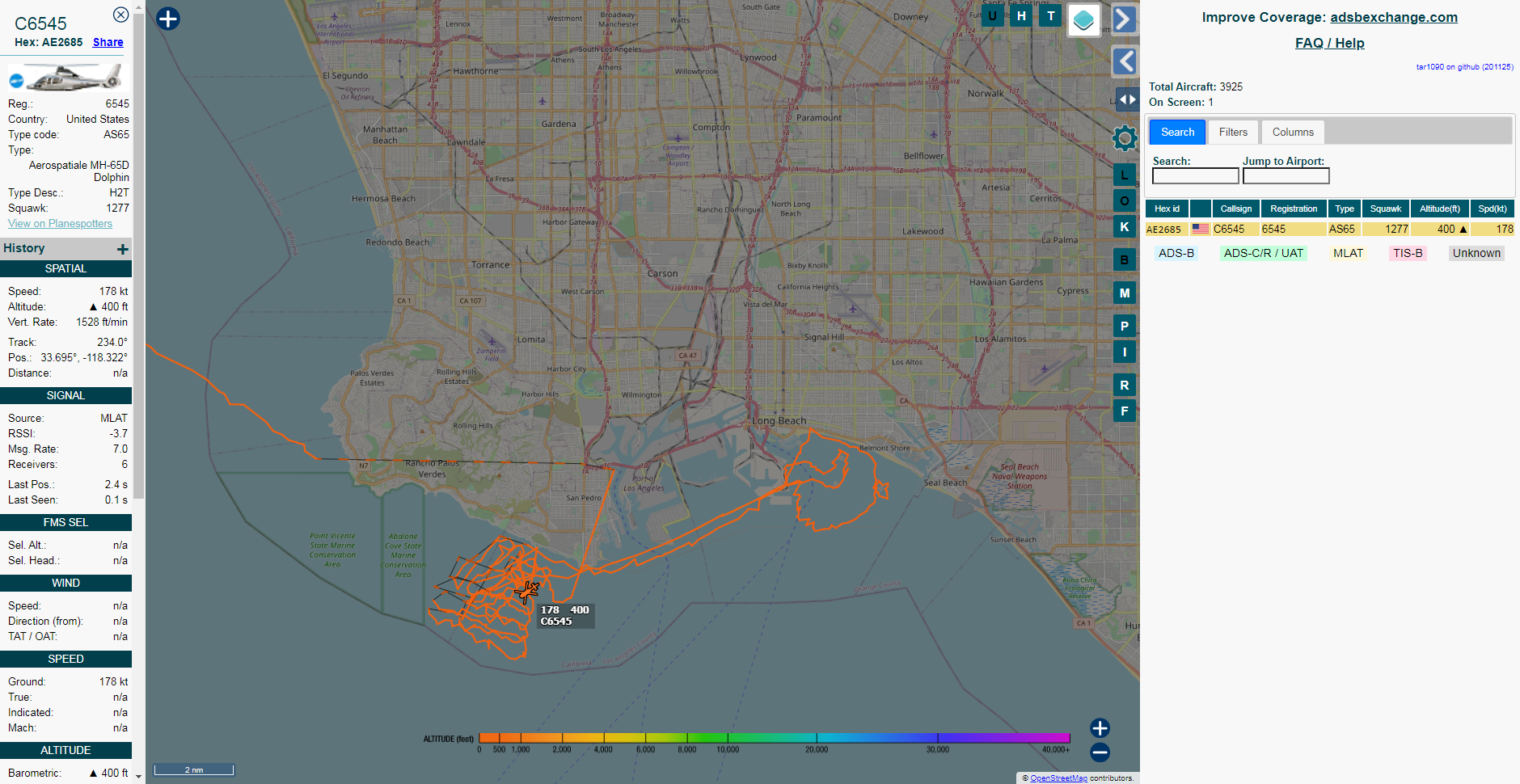Sort table by Spd(kt) column

[x=1493, y=209]
